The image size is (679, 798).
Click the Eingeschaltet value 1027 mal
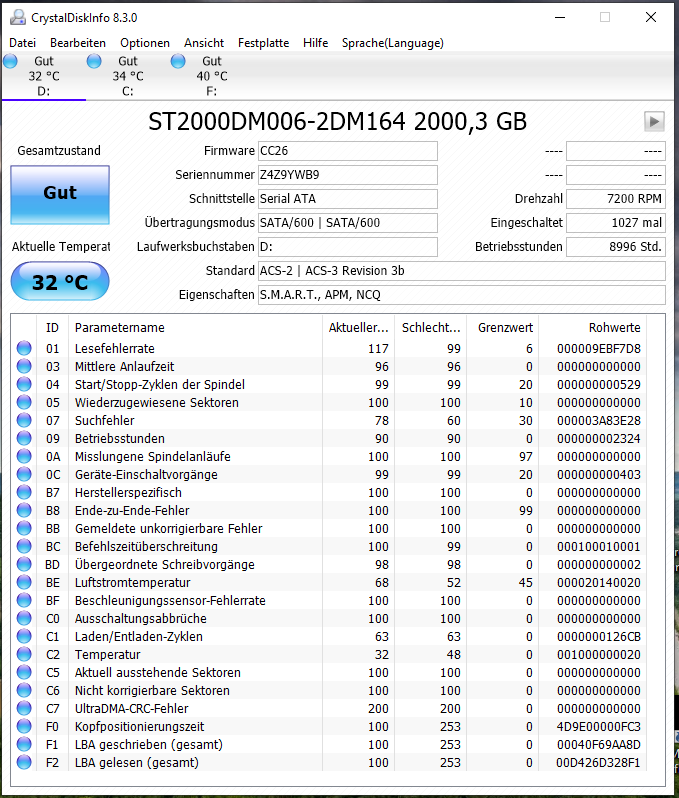coord(616,223)
